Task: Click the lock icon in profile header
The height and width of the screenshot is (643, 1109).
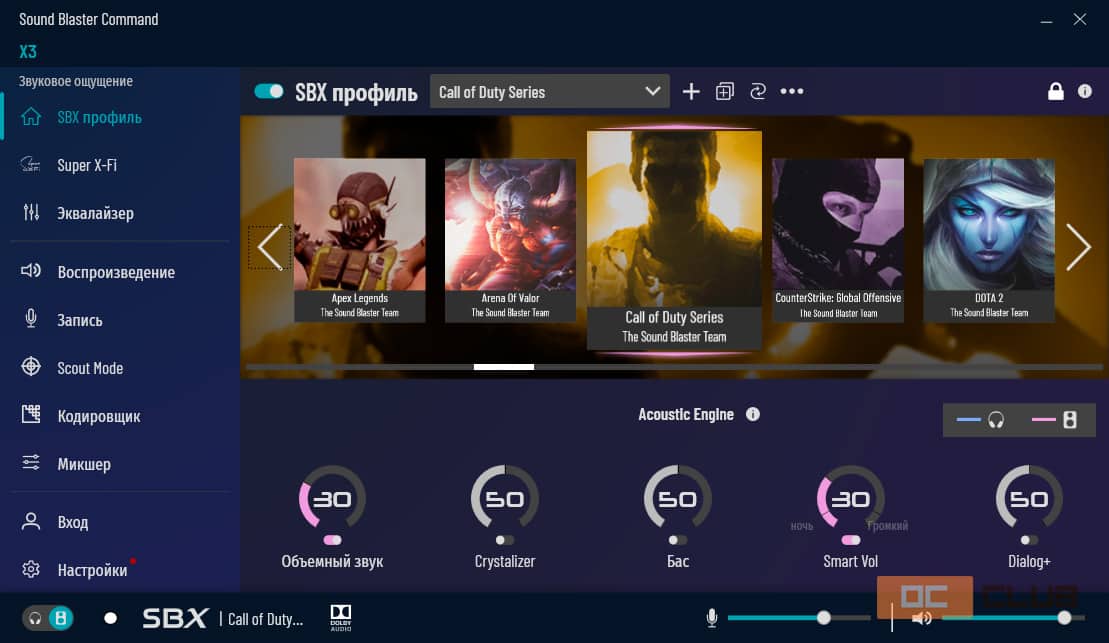Action: (1055, 92)
